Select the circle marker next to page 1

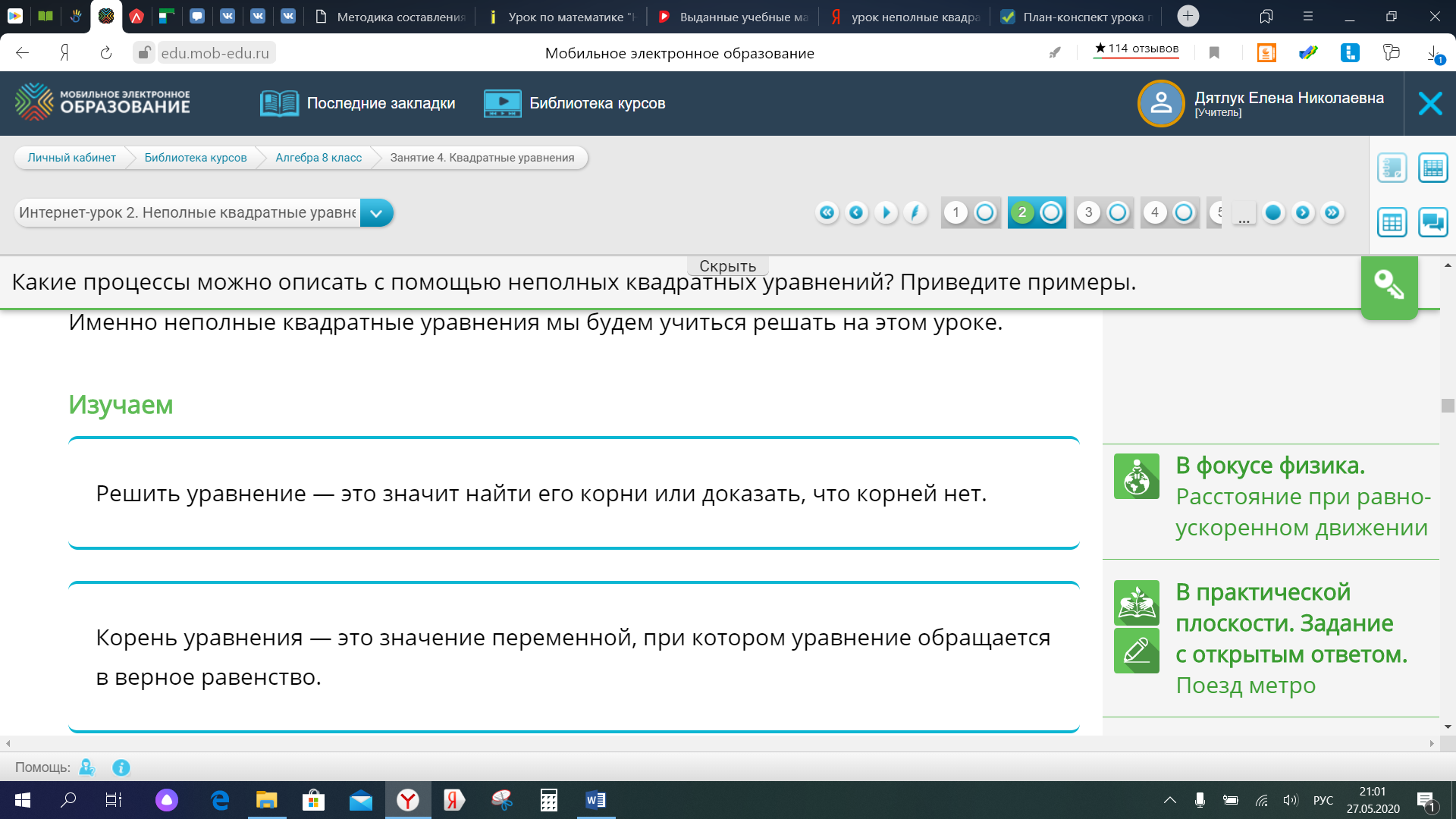pyautogui.click(x=984, y=212)
